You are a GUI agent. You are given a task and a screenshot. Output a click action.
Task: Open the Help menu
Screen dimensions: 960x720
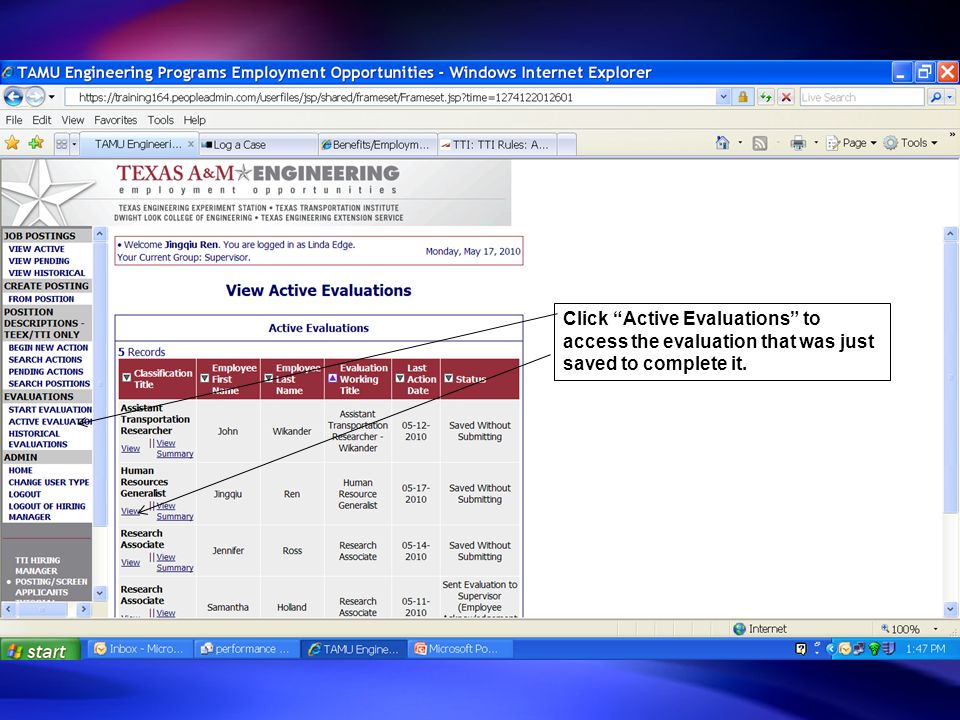[x=194, y=120]
